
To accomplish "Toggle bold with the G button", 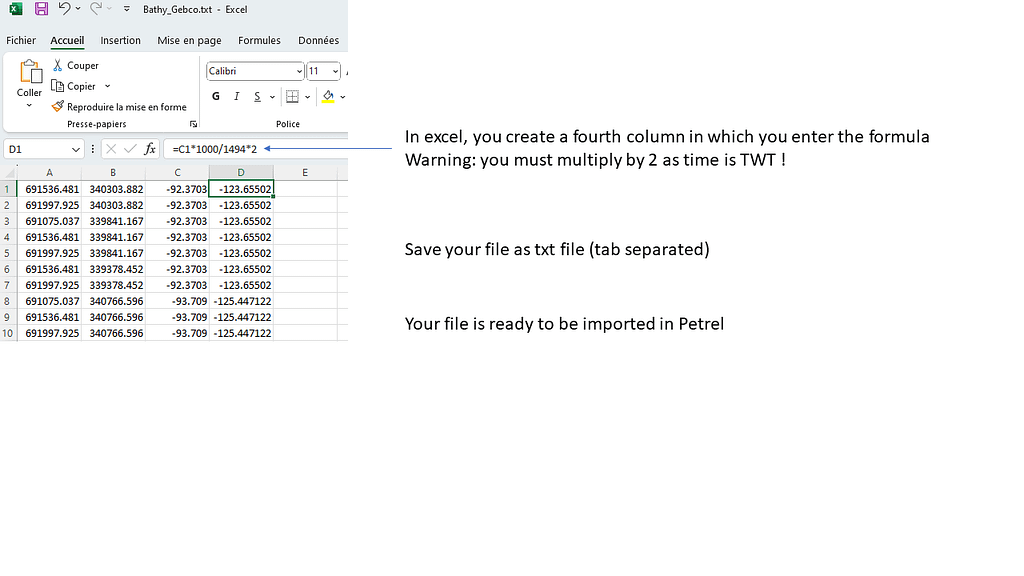I will point(216,97).
